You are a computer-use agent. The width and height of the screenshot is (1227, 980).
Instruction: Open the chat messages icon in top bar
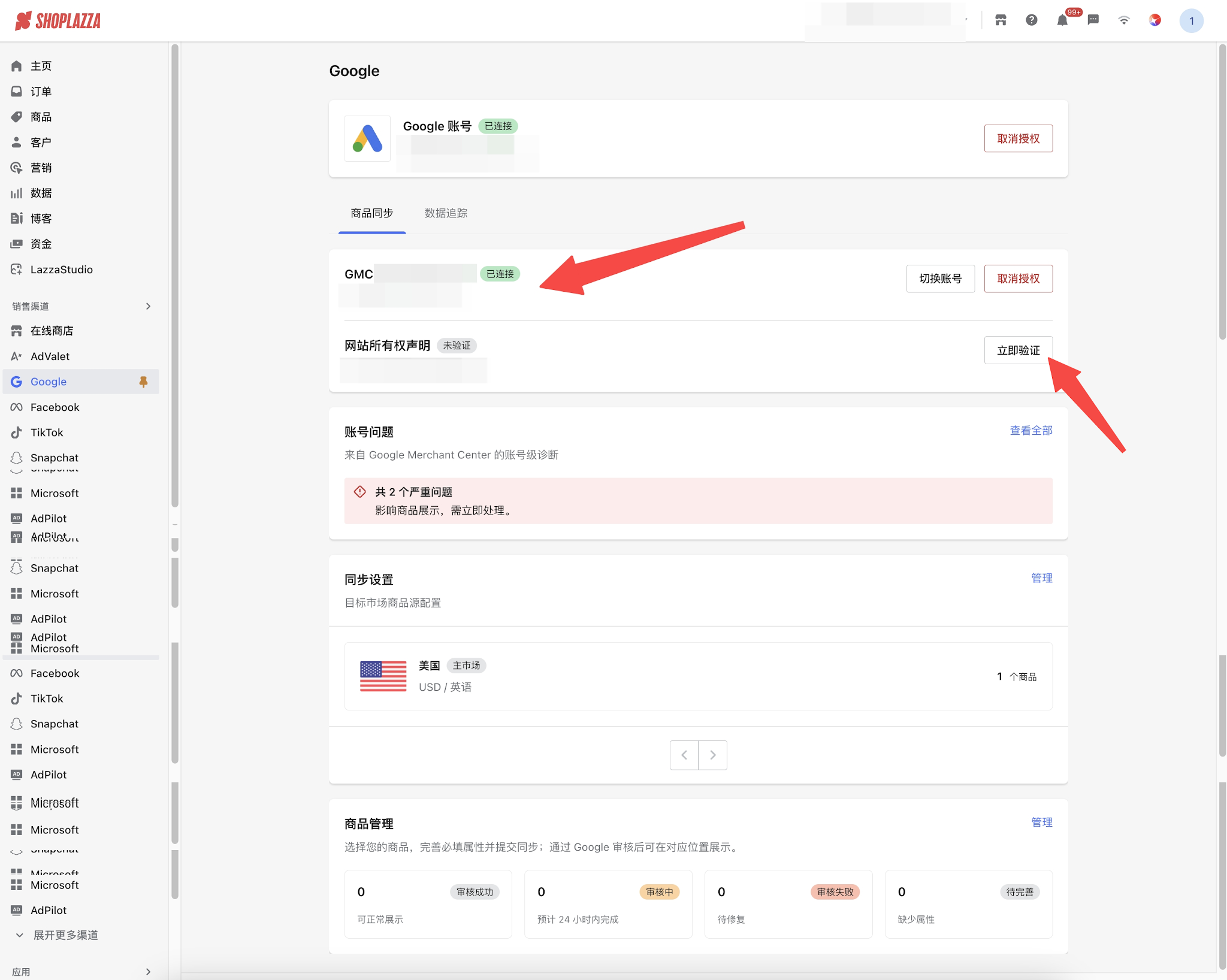1093,20
